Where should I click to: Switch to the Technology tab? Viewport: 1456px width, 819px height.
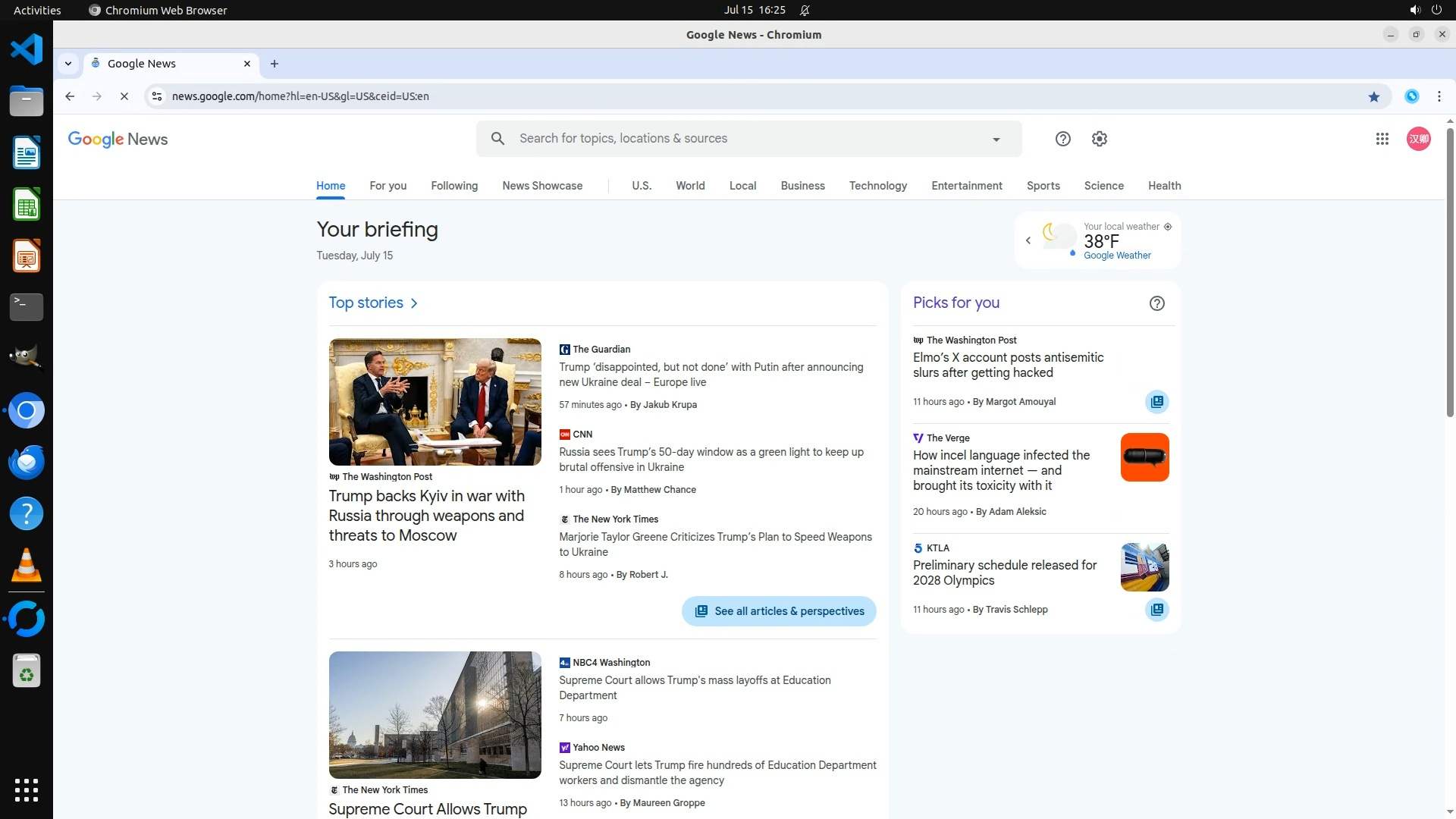pyautogui.click(x=877, y=186)
